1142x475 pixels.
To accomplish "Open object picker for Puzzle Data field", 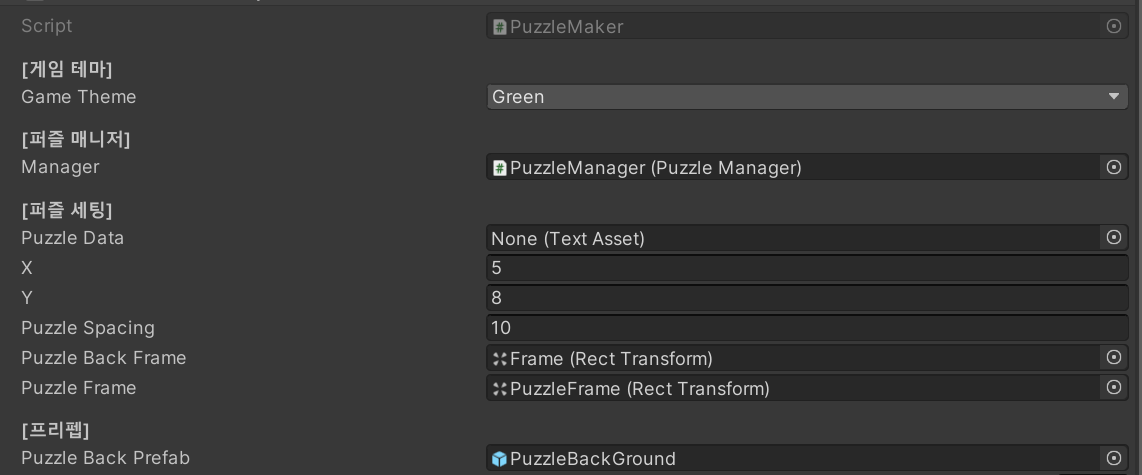I will pos(1114,238).
